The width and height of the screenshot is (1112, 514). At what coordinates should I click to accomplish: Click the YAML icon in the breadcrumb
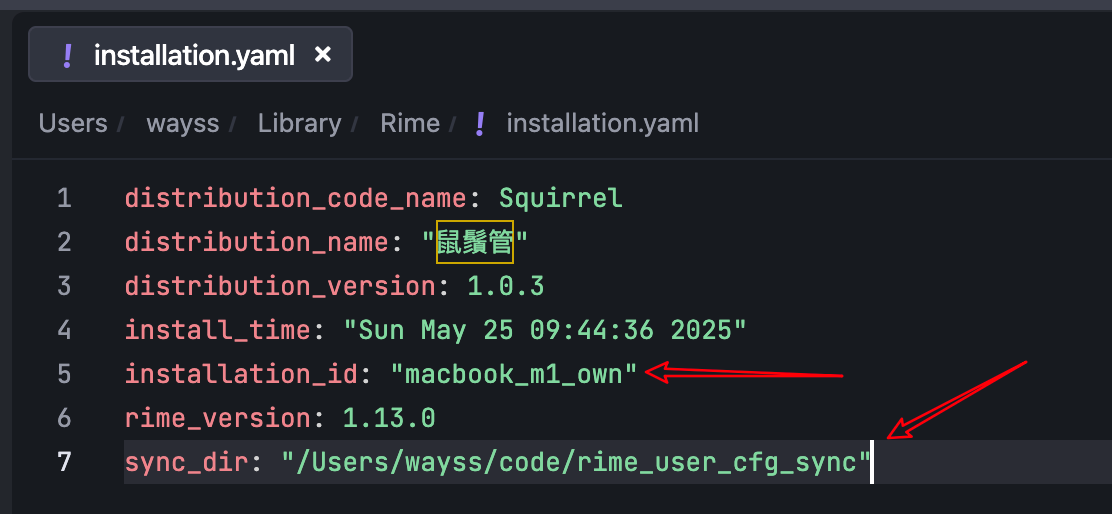[480, 124]
